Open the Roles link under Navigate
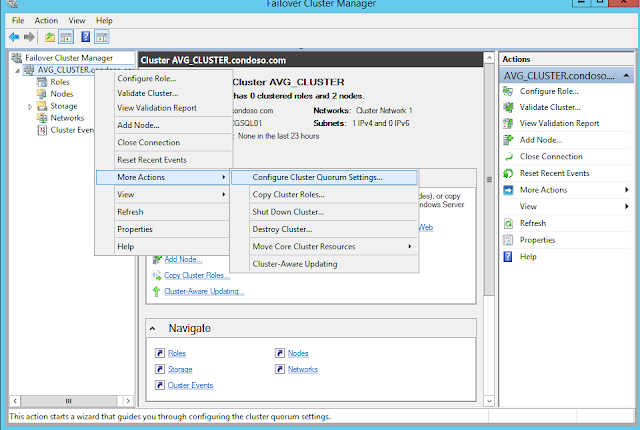Viewport: 640px width, 430px height. pyautogui.click(x=177, y=353)
